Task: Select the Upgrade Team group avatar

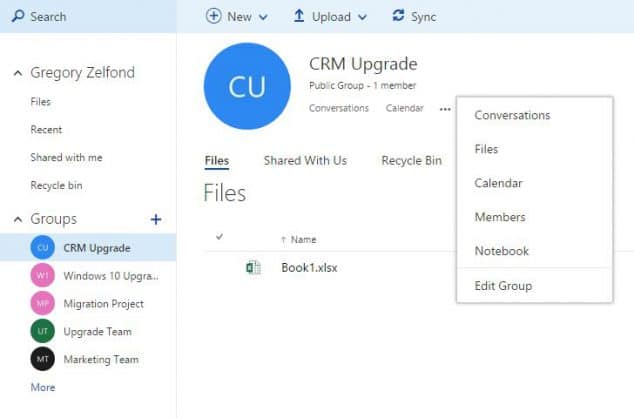Action: (42, 331)
